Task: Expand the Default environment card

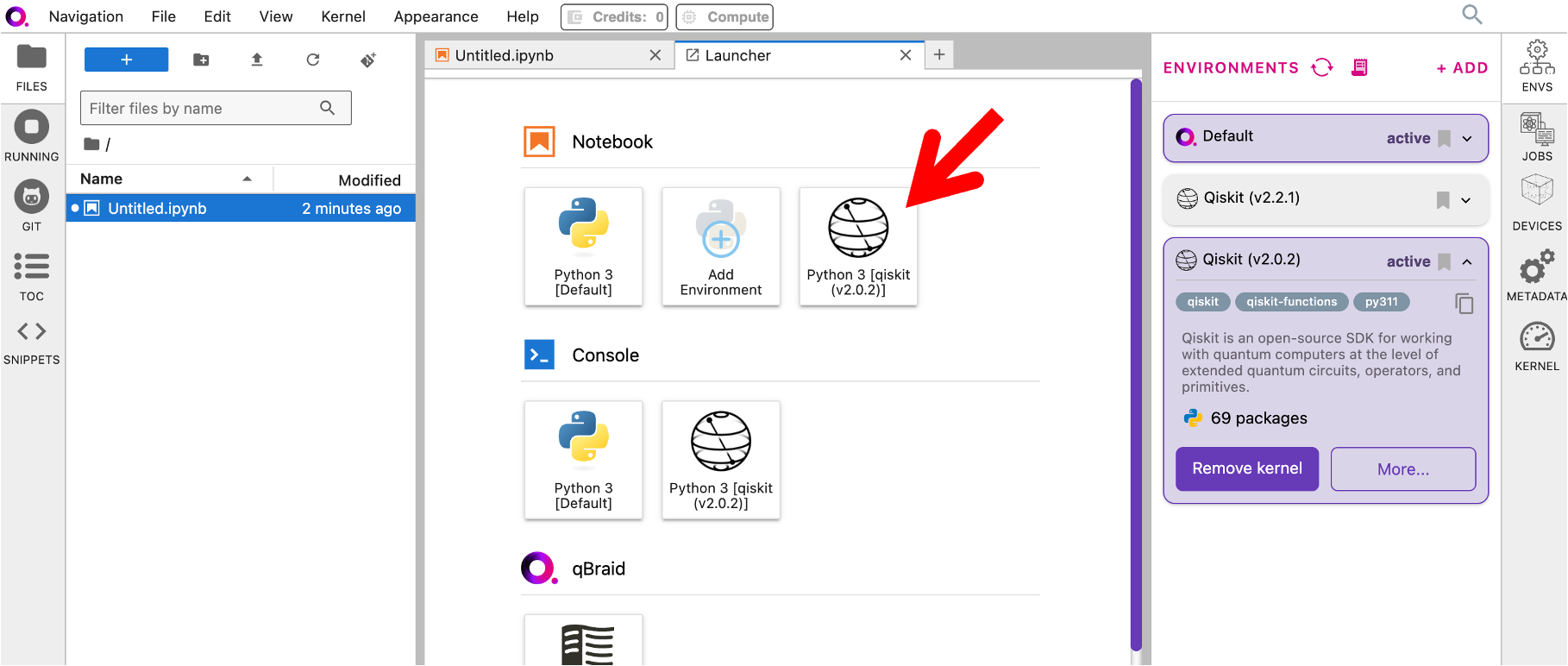Action: point(1467,138)
